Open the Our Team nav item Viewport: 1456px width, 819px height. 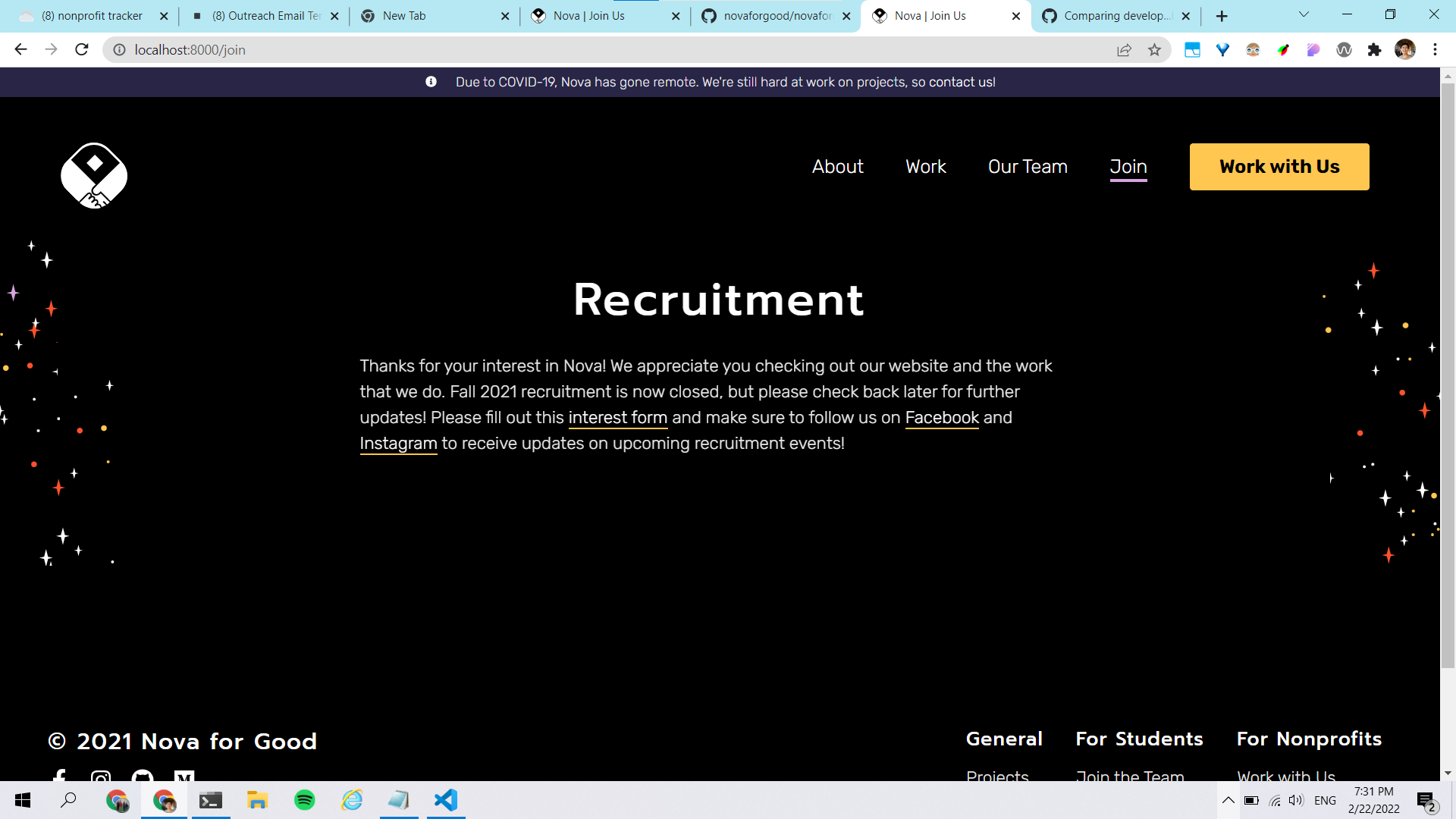click(x=1027, y=167)
